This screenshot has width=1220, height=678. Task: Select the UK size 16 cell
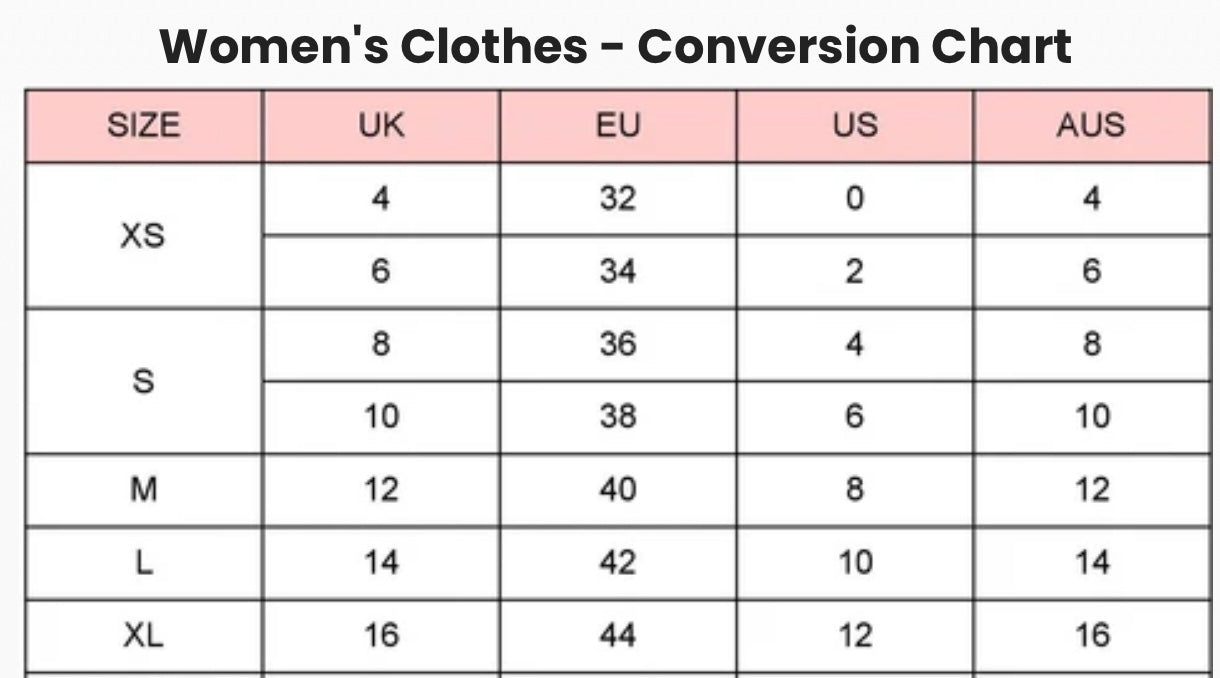381,635
